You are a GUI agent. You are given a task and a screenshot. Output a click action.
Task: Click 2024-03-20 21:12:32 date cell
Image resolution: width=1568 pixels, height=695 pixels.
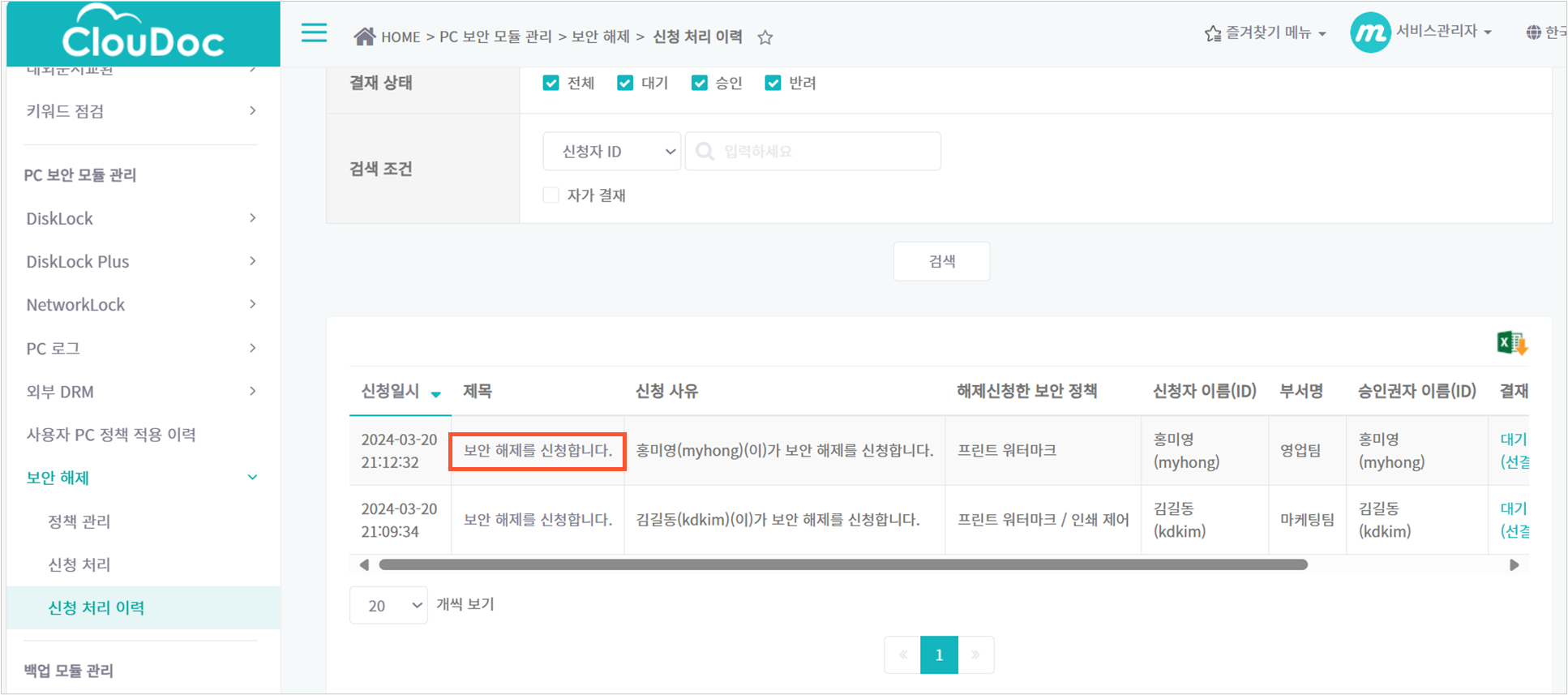pos(399,450)
